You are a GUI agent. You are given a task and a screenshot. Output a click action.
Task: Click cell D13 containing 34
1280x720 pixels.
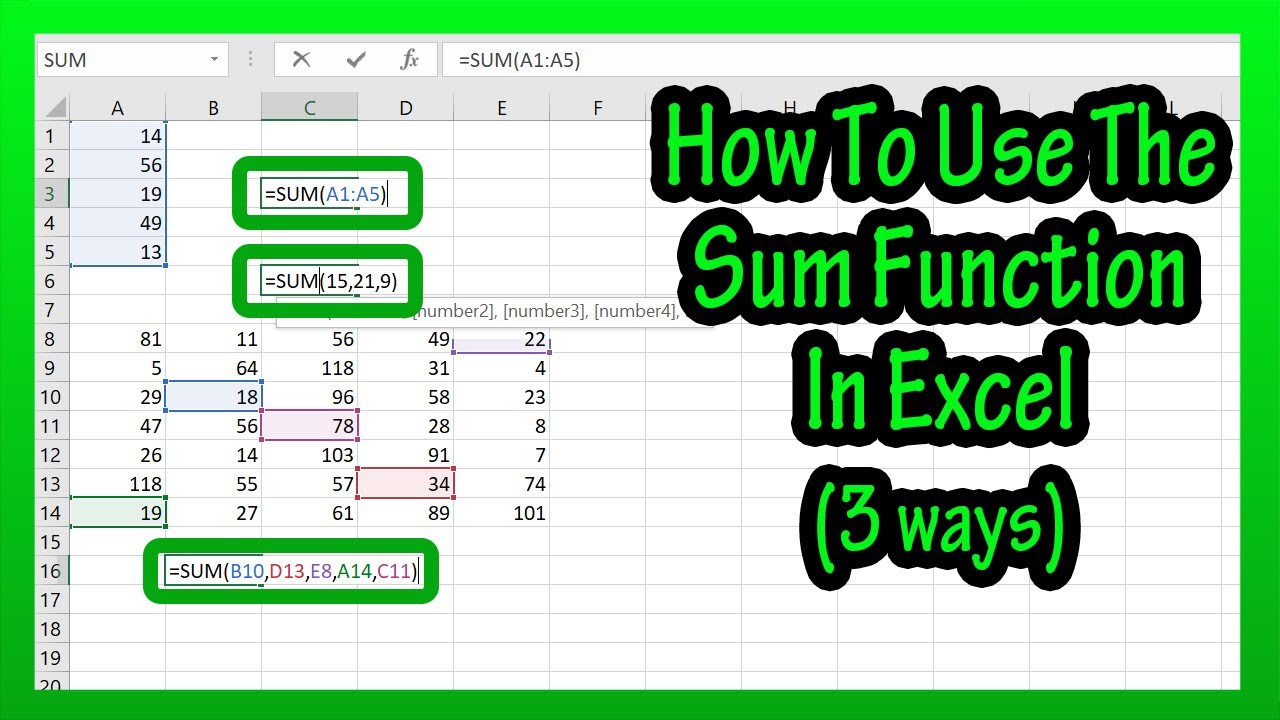(x=405, y=484)
